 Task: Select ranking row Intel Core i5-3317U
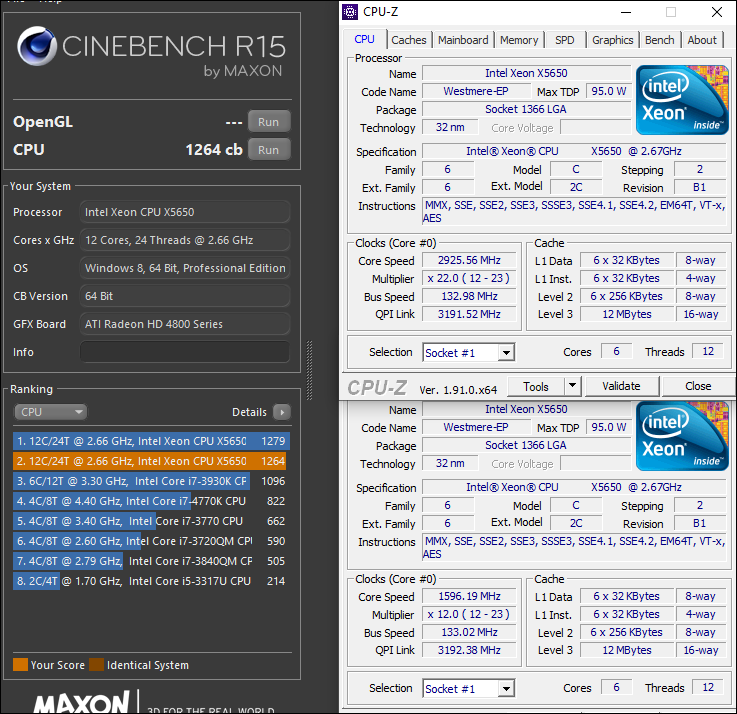point(151,581)
